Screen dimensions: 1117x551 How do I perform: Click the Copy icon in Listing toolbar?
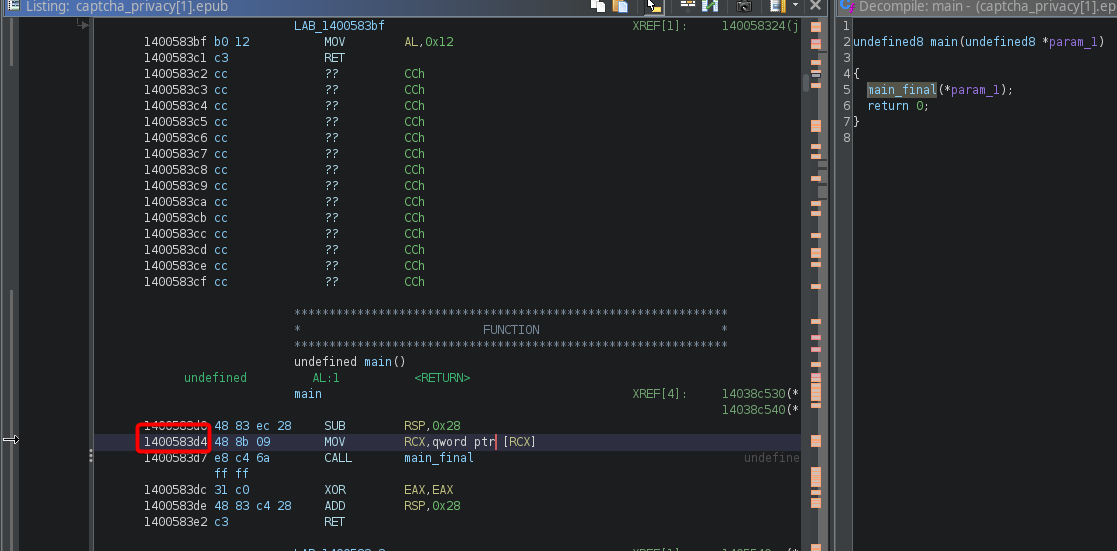(x=598, y=6)
